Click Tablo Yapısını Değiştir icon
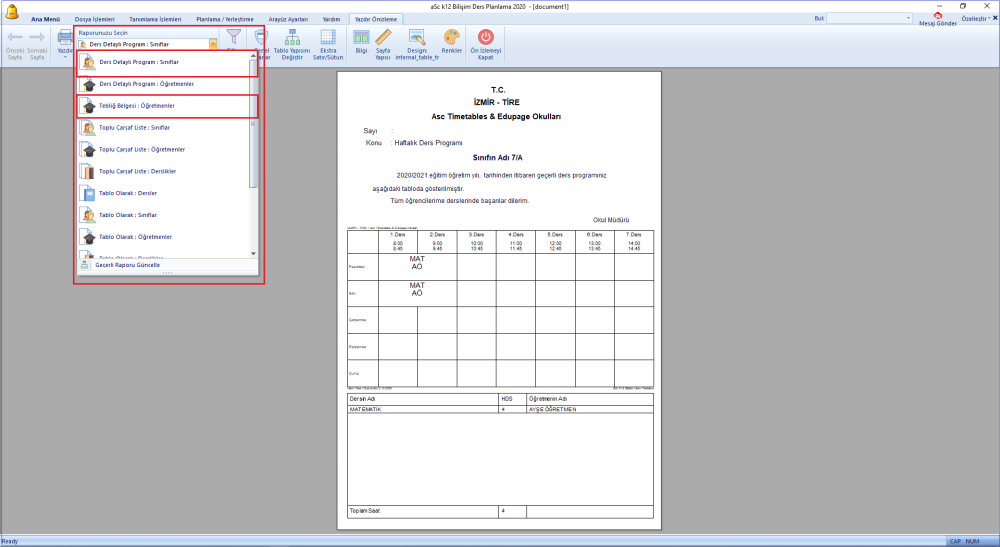 (292, 37)
